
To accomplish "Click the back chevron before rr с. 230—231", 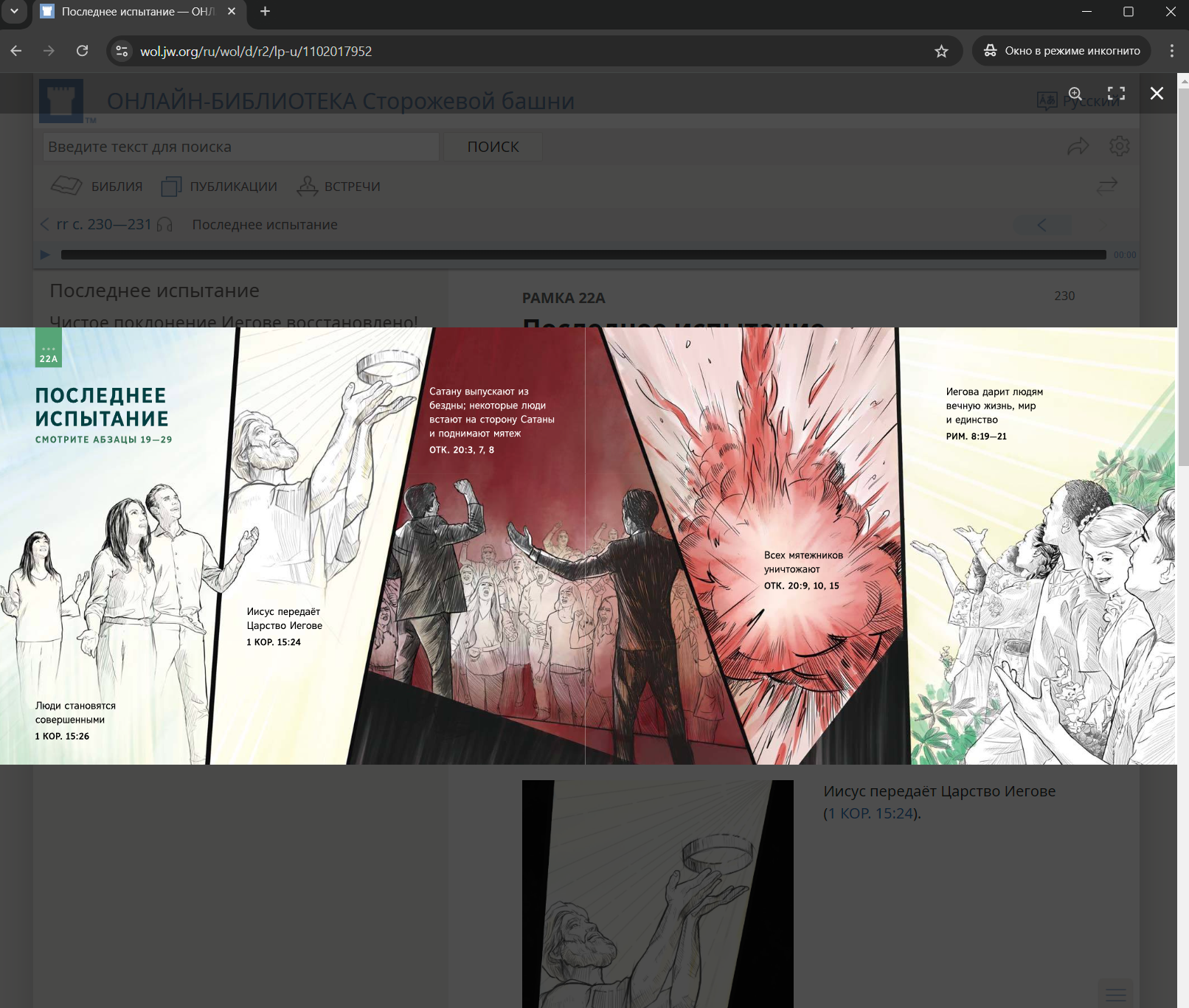I will 45,224.
